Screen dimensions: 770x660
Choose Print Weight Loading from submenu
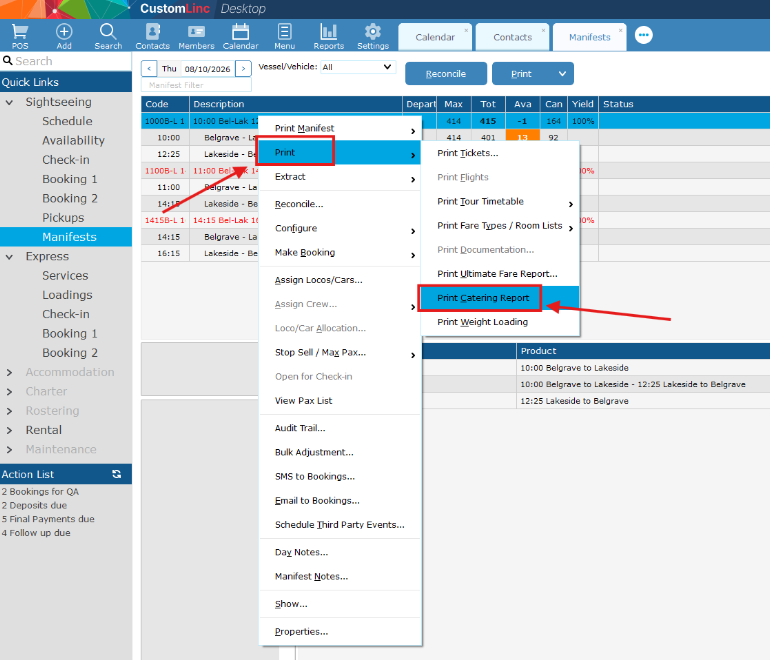click(482, 322)
